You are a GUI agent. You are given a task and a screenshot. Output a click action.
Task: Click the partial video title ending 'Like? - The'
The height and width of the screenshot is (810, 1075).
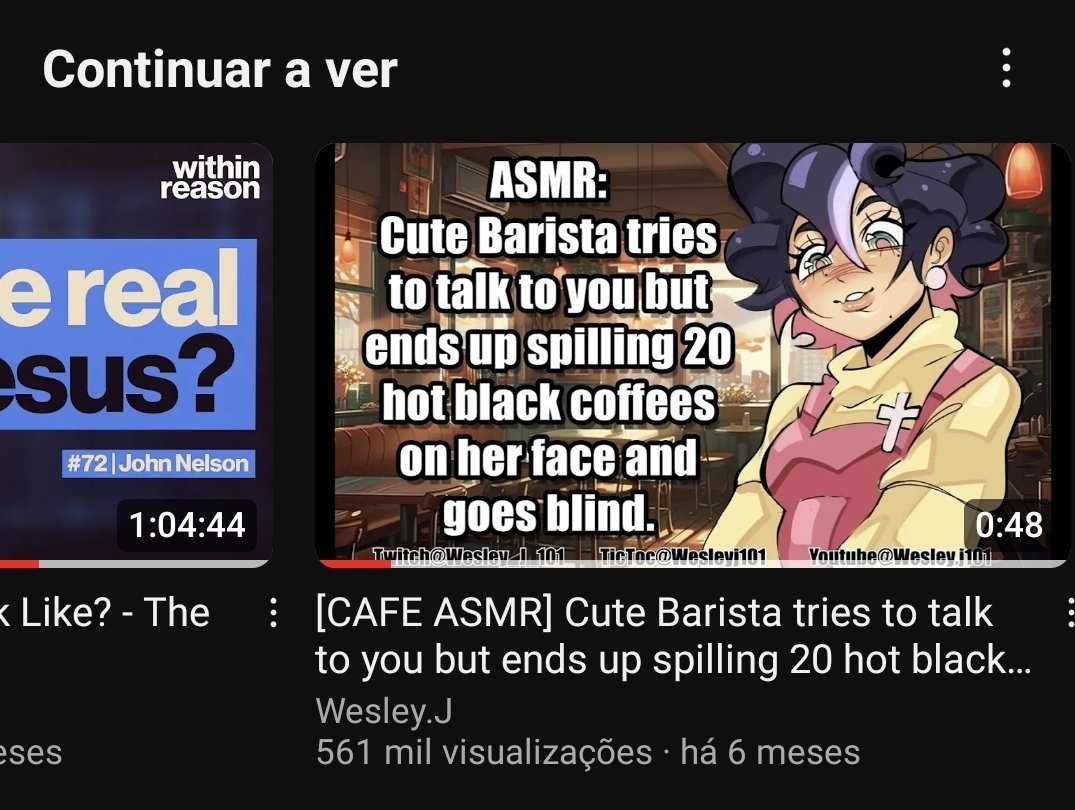pyautogui.click(x=105, y=612)
